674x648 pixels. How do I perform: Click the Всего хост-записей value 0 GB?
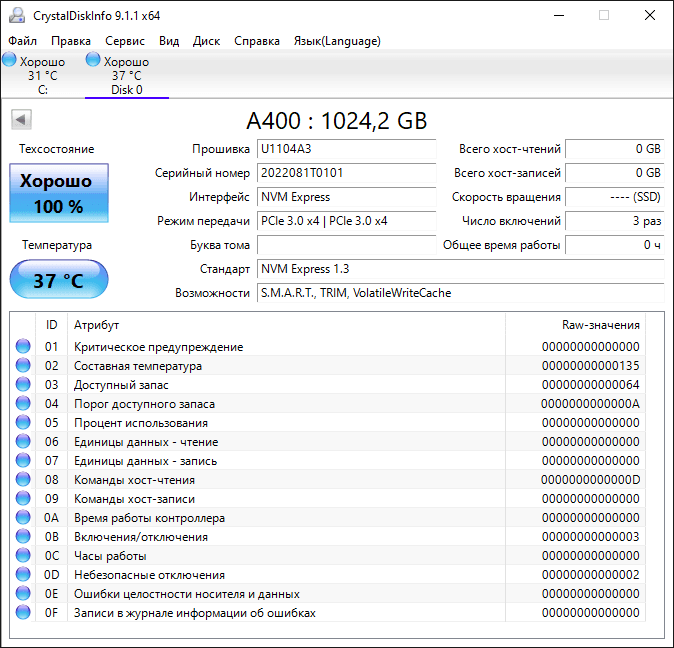[x=615, y=173]
